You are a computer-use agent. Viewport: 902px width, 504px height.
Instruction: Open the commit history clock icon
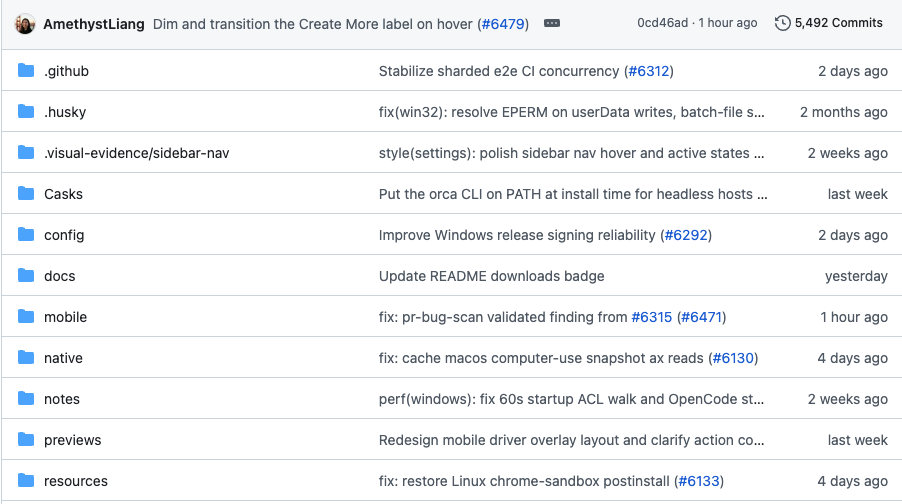click(x=782, y=24)
